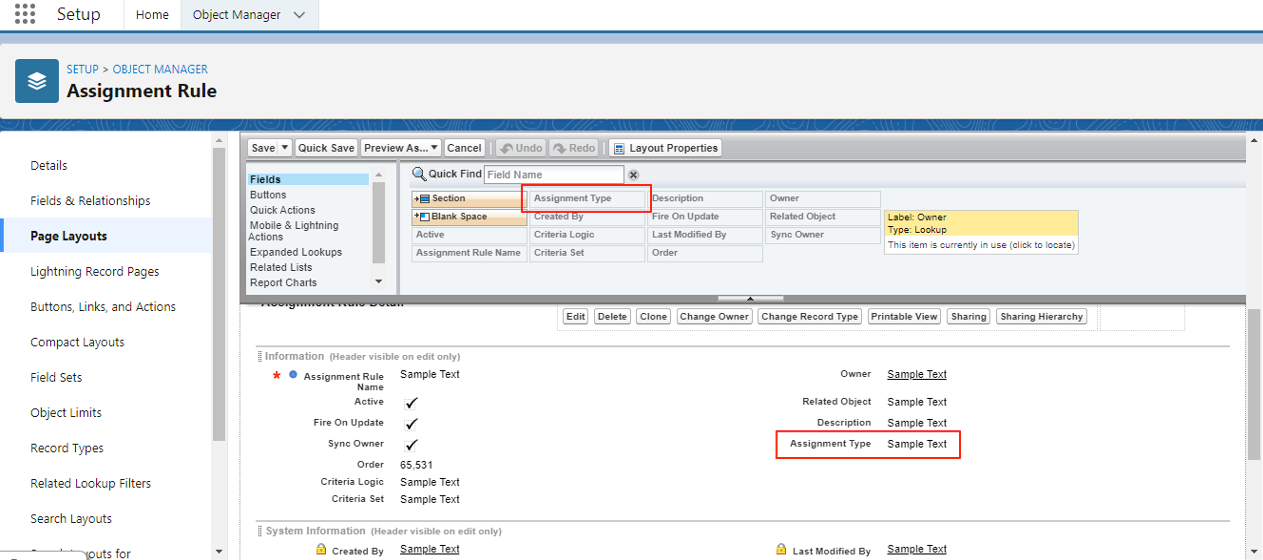Click the Sync Owner checkmark
The image size is (1263, 560).
point(411,445)
